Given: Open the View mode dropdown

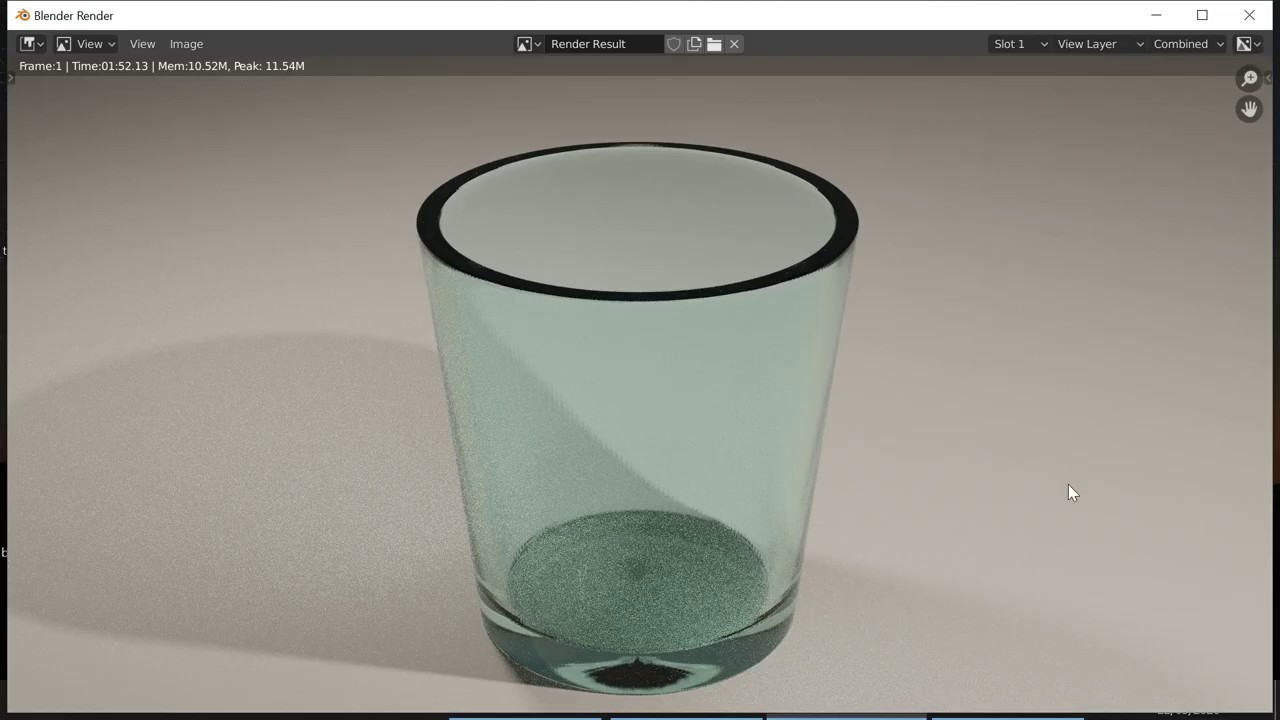Looking at the screenshot, I should pos(86,44).
